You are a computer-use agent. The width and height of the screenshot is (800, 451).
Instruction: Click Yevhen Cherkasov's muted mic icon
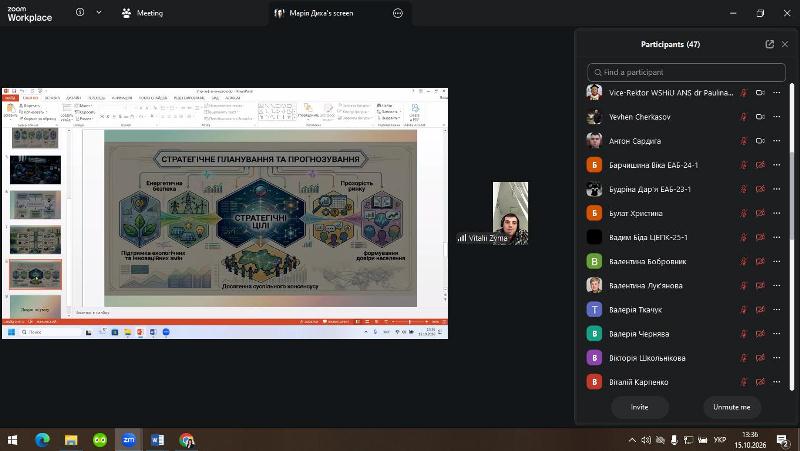coord(744,117)
